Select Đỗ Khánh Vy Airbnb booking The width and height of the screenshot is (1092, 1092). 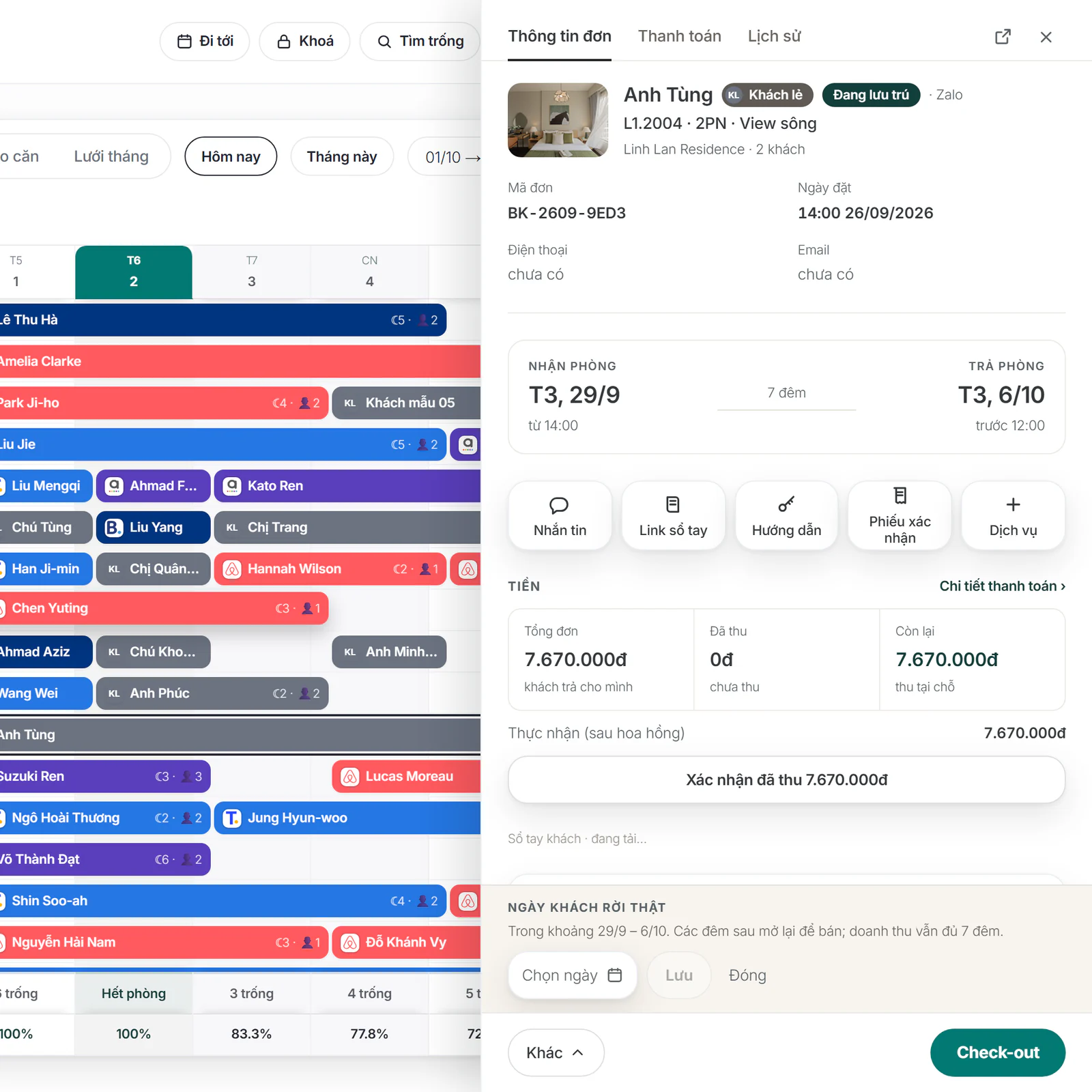pos(407,943)
